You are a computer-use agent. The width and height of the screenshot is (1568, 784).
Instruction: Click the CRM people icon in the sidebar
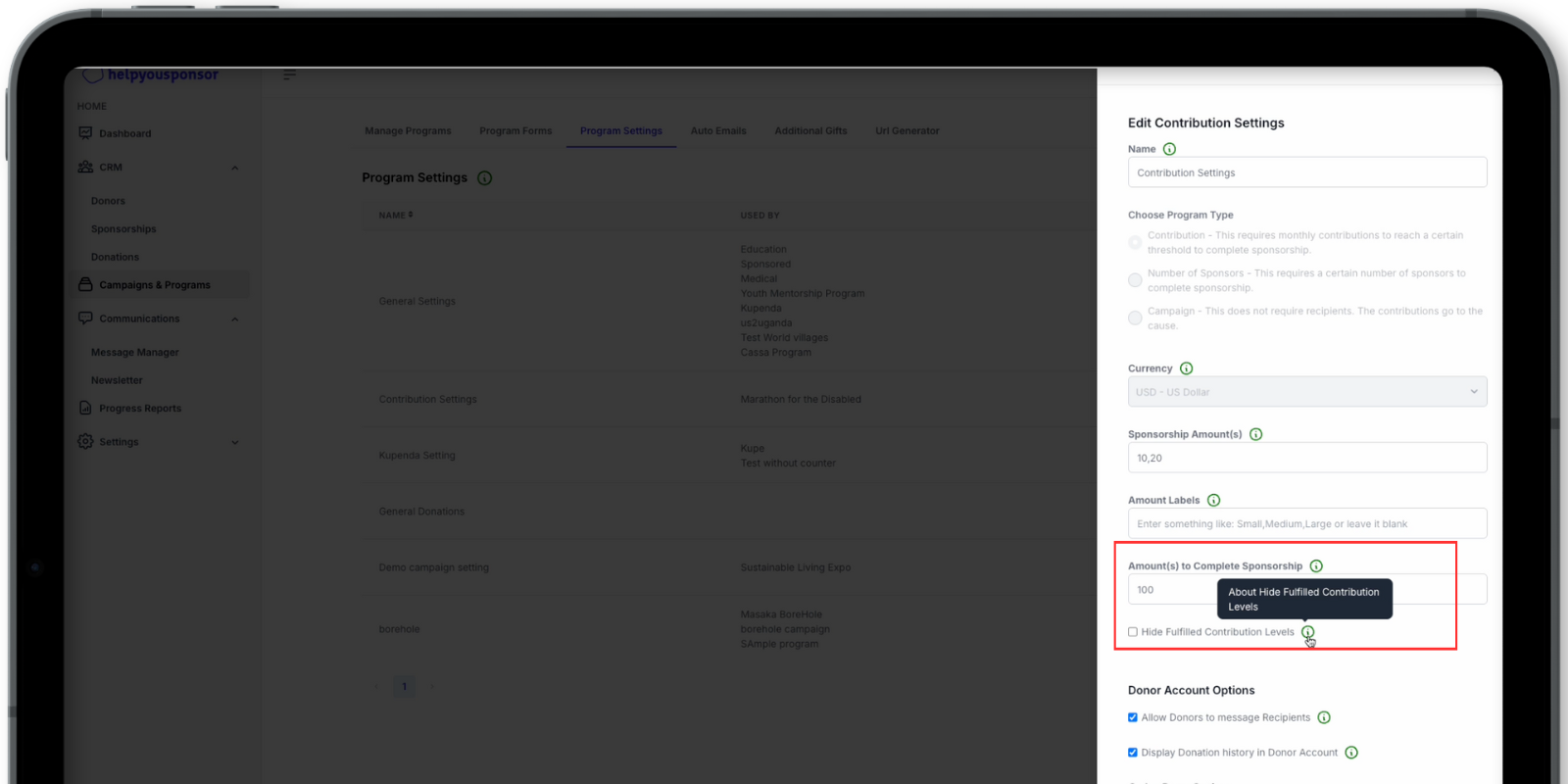(85, 167)
